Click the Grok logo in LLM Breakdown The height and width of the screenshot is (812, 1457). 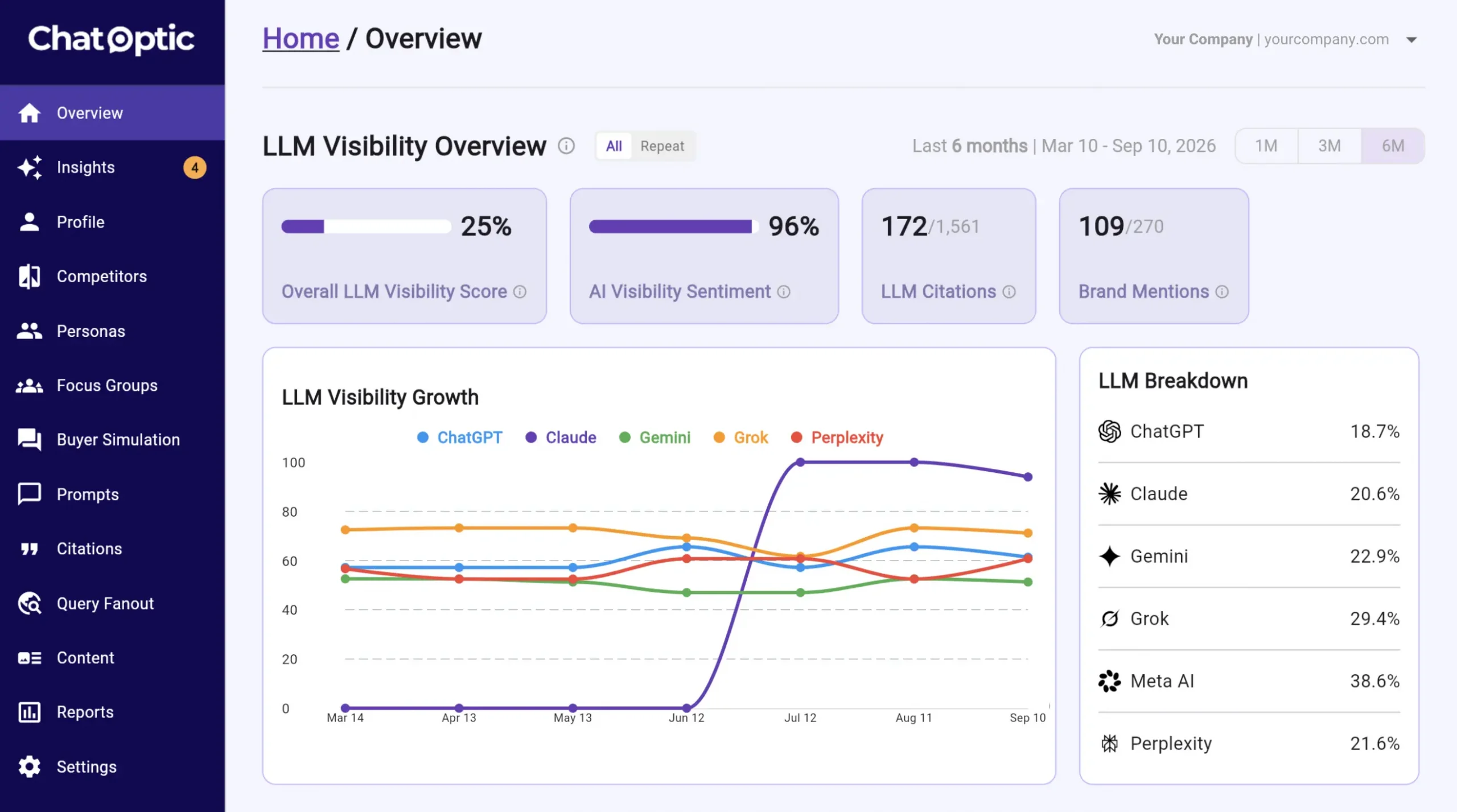point(1109,619)
